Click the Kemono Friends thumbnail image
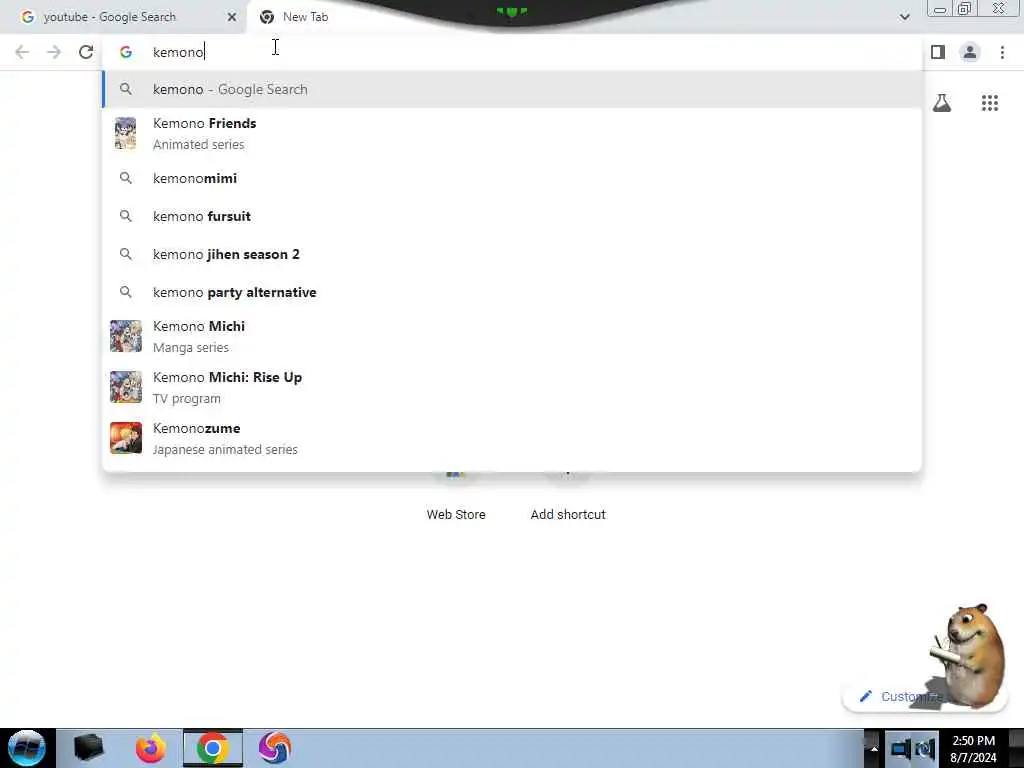This screenshot has height=768, width=1024. pyautogui.click(x=125, y=133)
